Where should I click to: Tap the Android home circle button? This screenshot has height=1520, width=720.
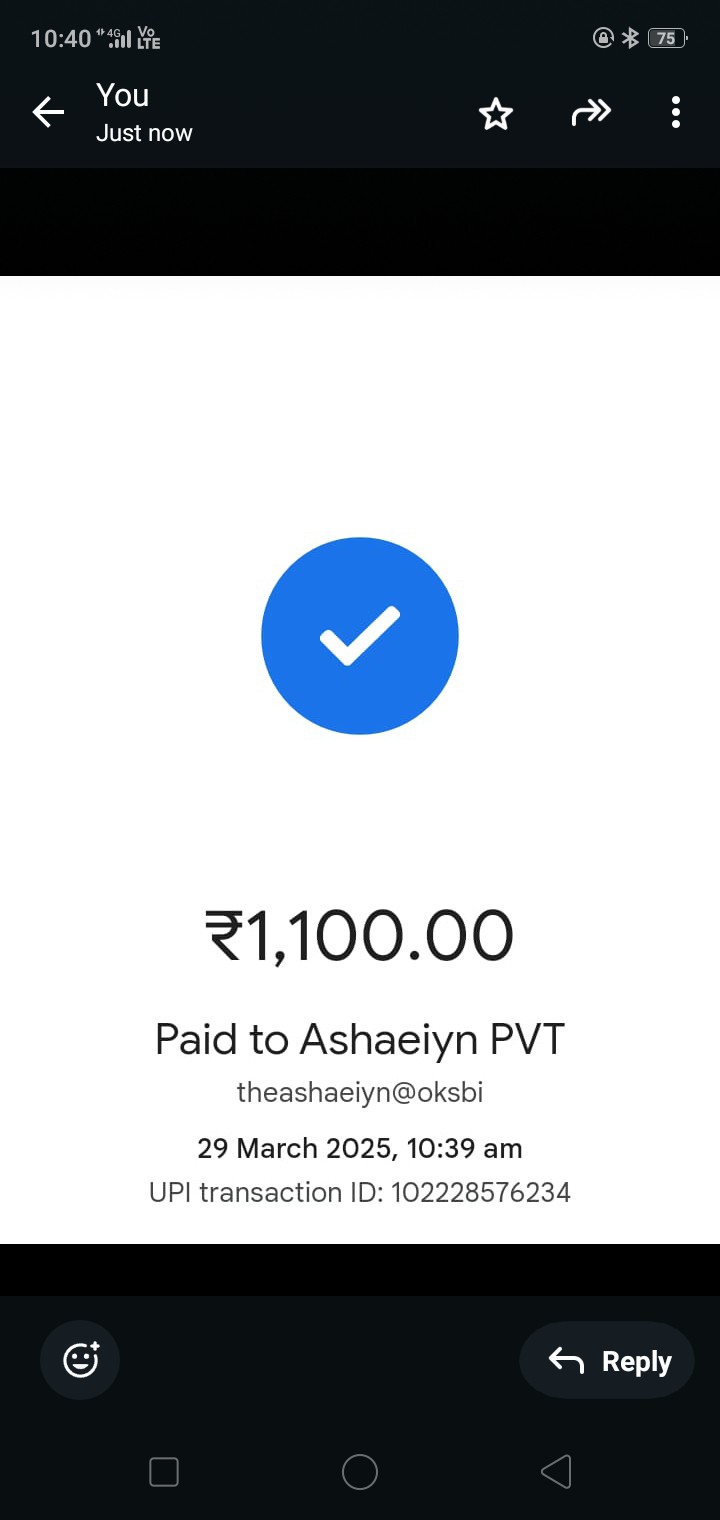(360, 1472)
